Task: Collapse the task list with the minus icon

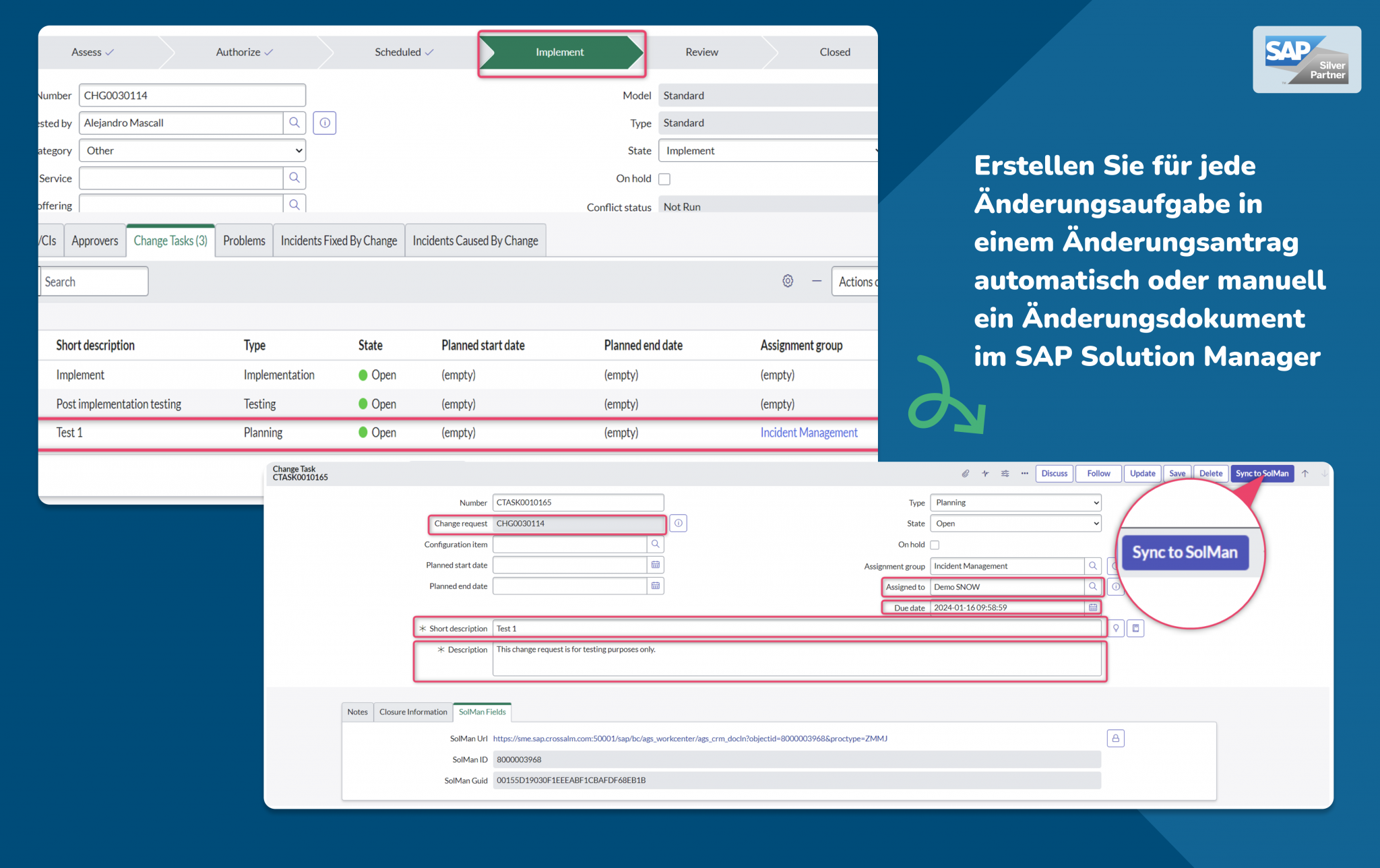Action: pos(817,281)
